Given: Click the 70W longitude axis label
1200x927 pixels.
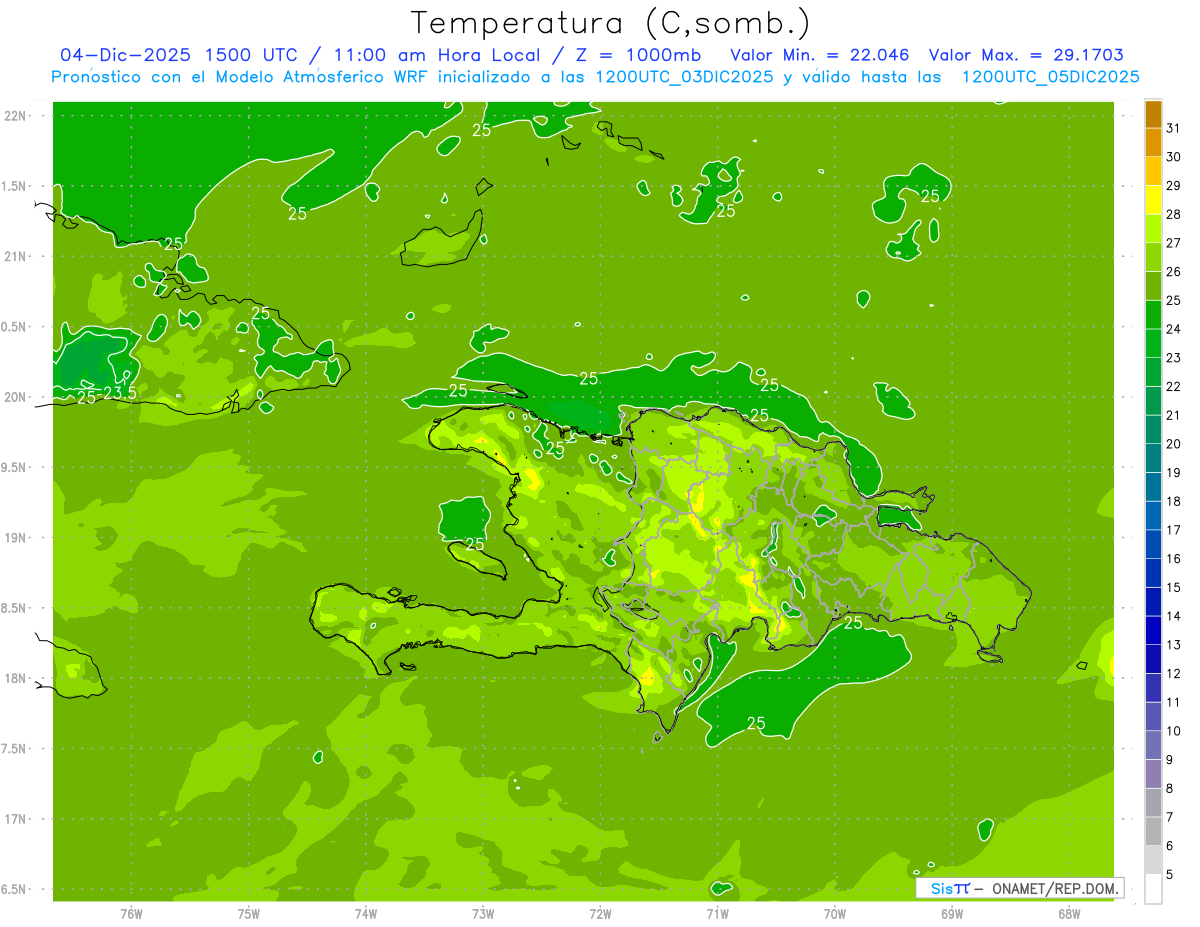Looking at the screenshot, I should pos(834,914).
